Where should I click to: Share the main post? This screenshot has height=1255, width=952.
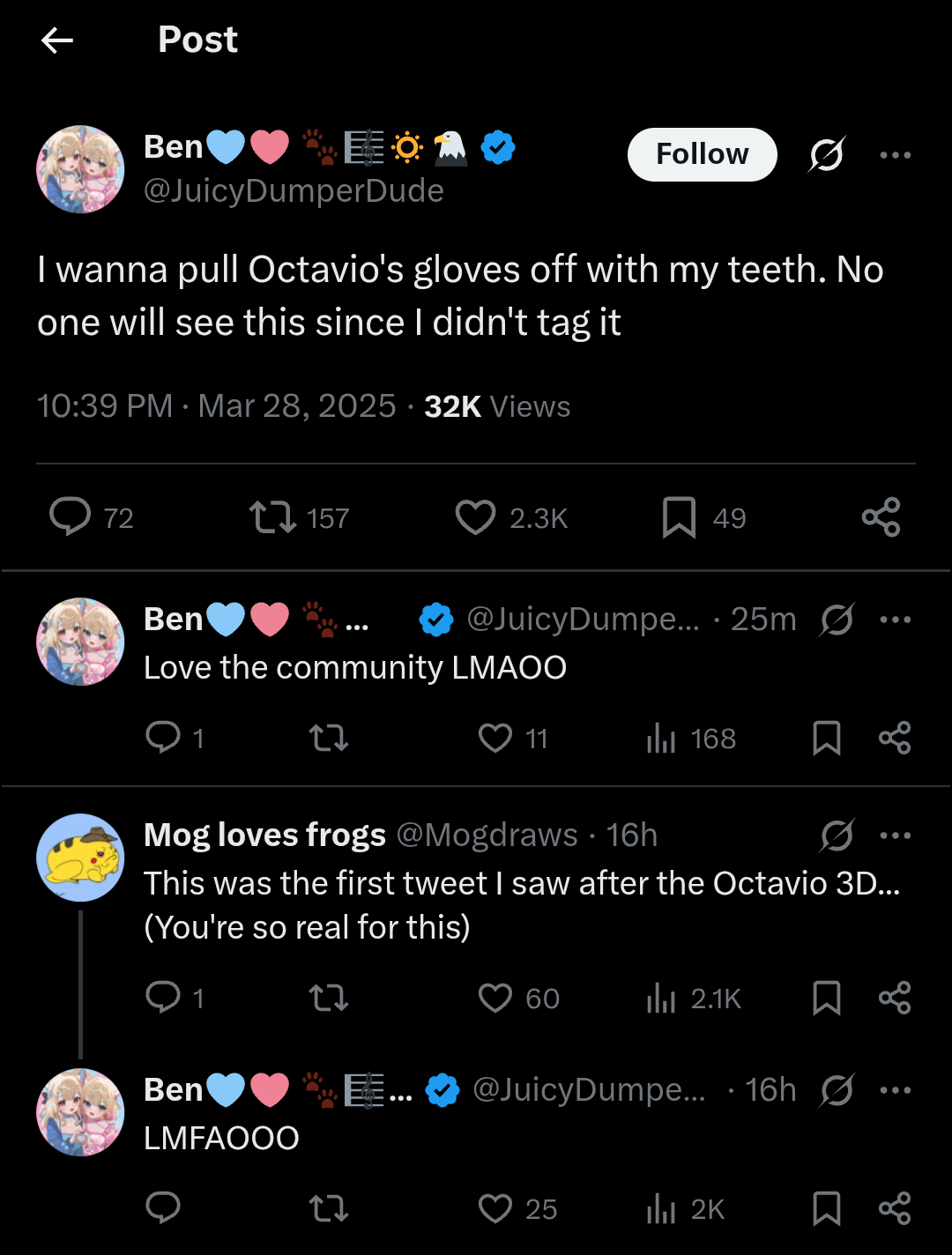pyautogui.click(x=881, y=517)
